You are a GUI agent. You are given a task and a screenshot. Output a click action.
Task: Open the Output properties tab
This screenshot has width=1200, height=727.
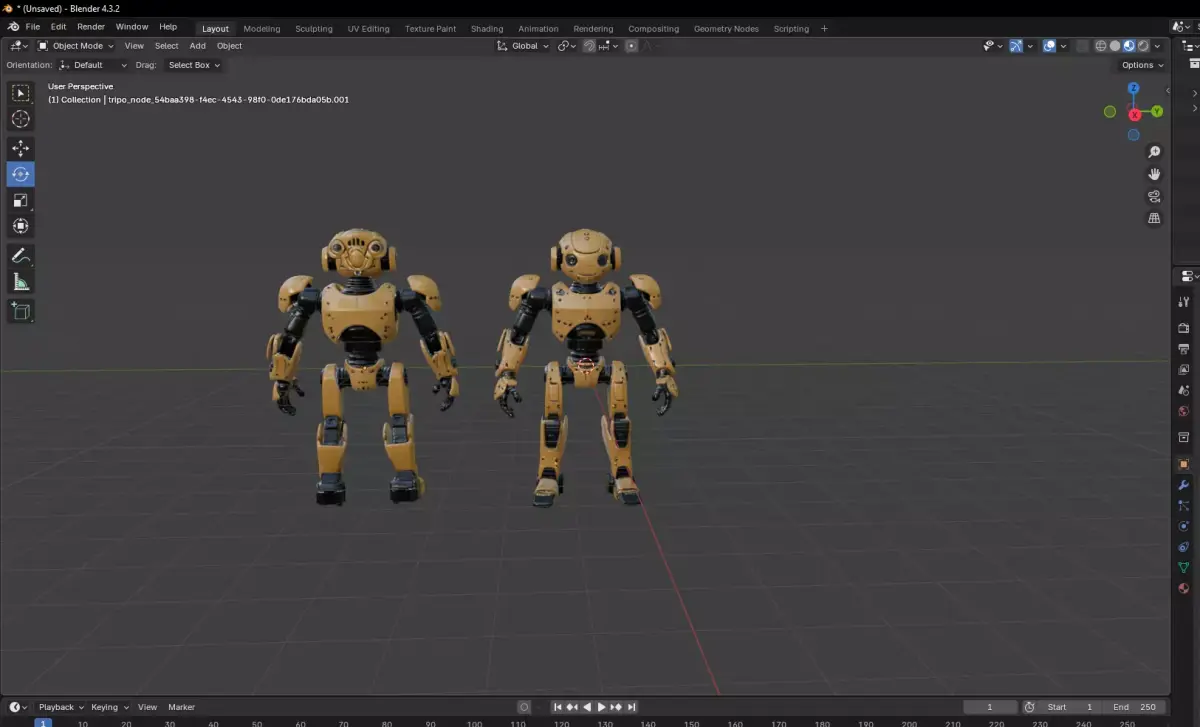click(x=1184, y=349)
